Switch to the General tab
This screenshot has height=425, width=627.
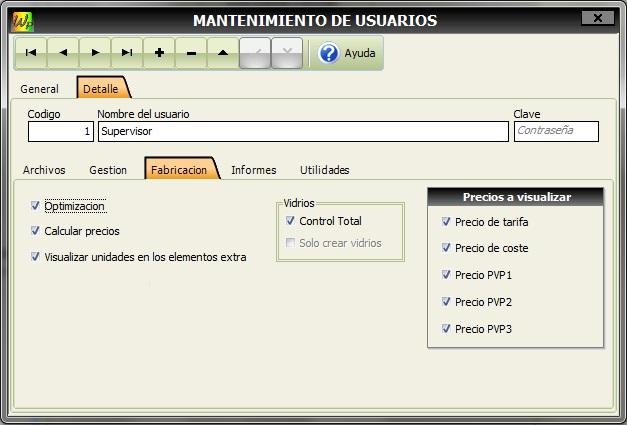coord(40,89)
